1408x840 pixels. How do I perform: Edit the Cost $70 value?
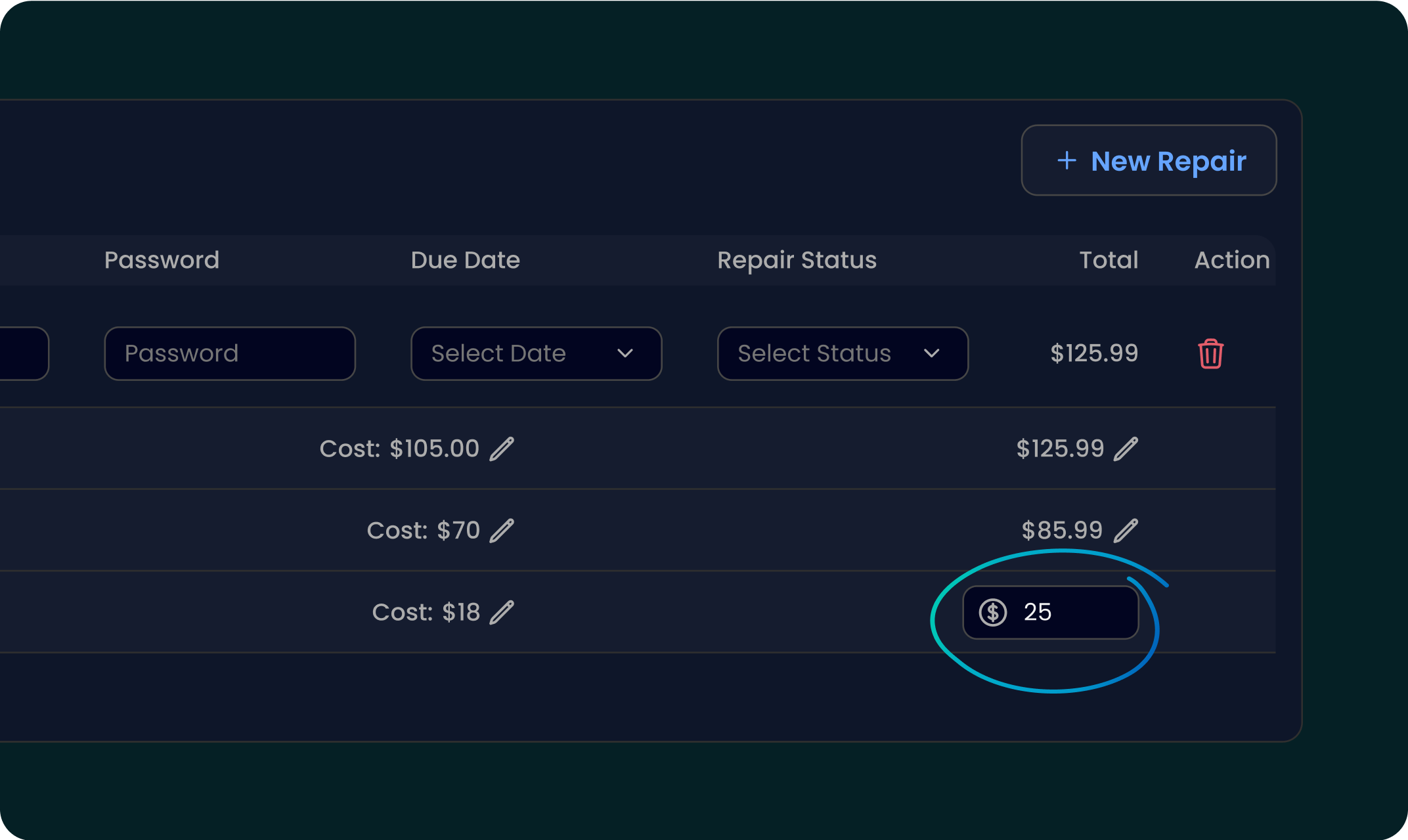point(502,531)
